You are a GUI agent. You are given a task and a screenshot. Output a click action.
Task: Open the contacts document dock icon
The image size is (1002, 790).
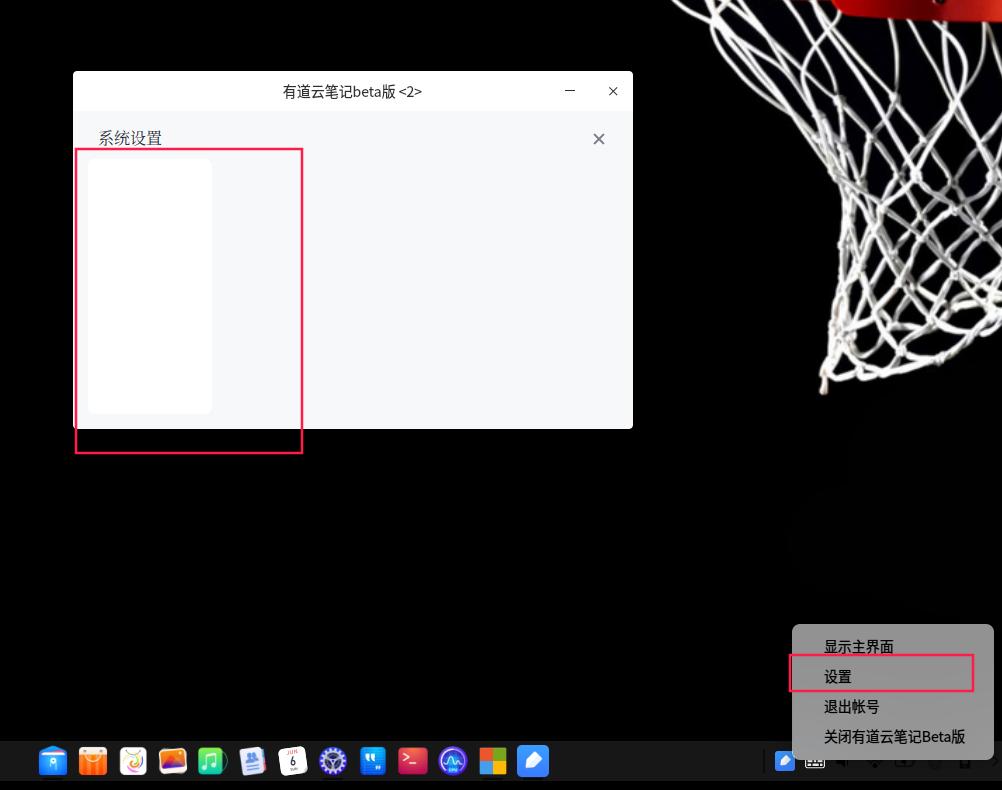[x=252, y=761]
